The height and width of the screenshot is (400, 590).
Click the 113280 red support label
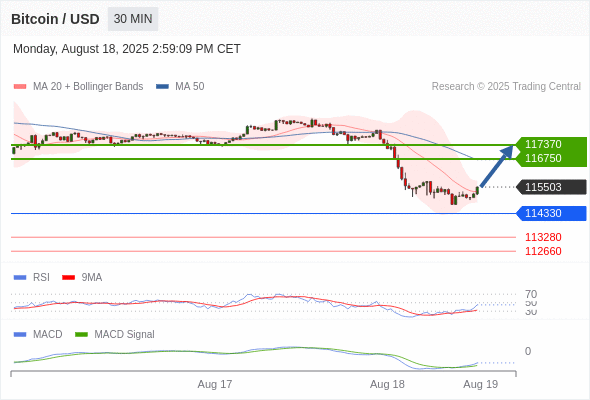[x=543, y=237]
